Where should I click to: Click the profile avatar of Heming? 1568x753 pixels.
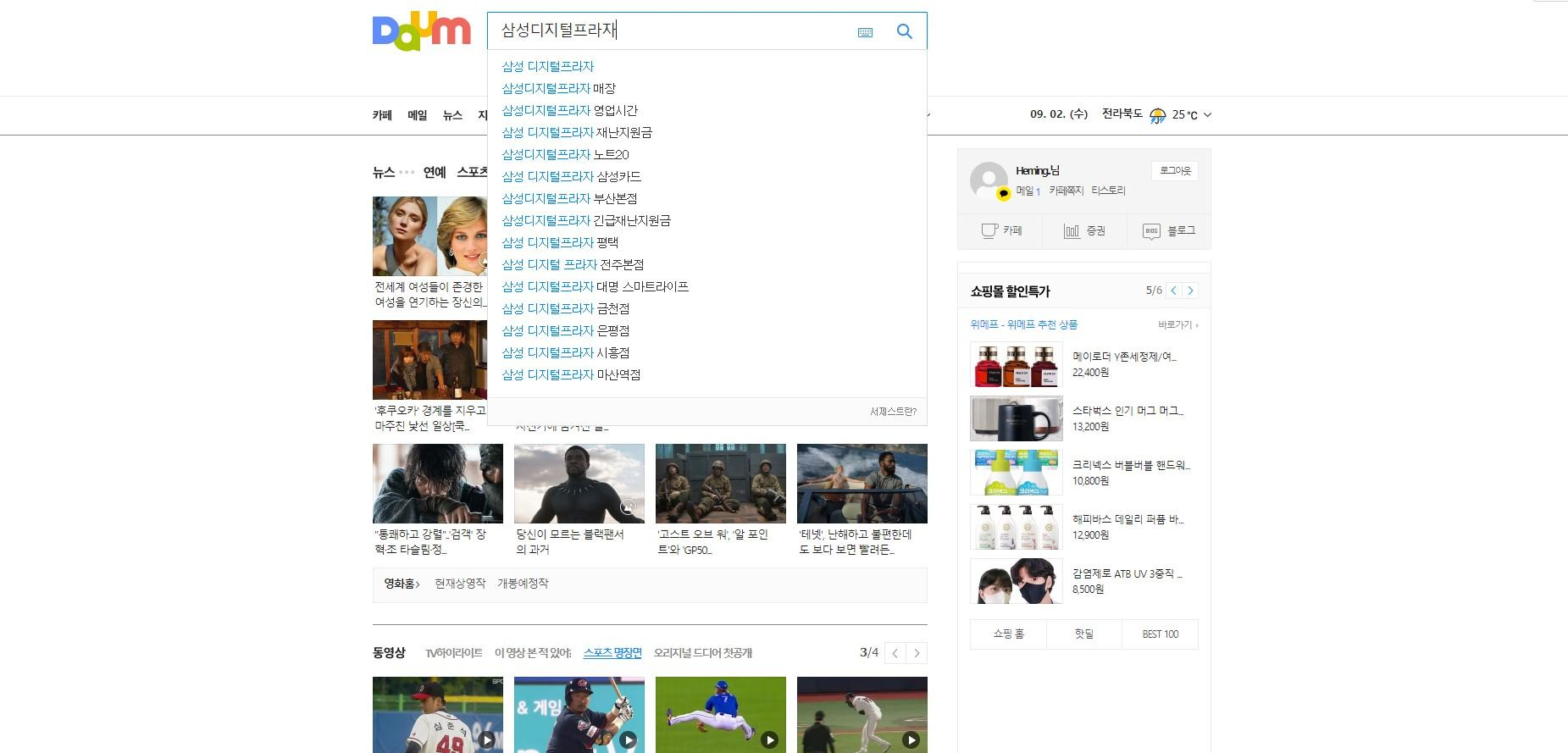pyautogui.click(x=989, y=180)
